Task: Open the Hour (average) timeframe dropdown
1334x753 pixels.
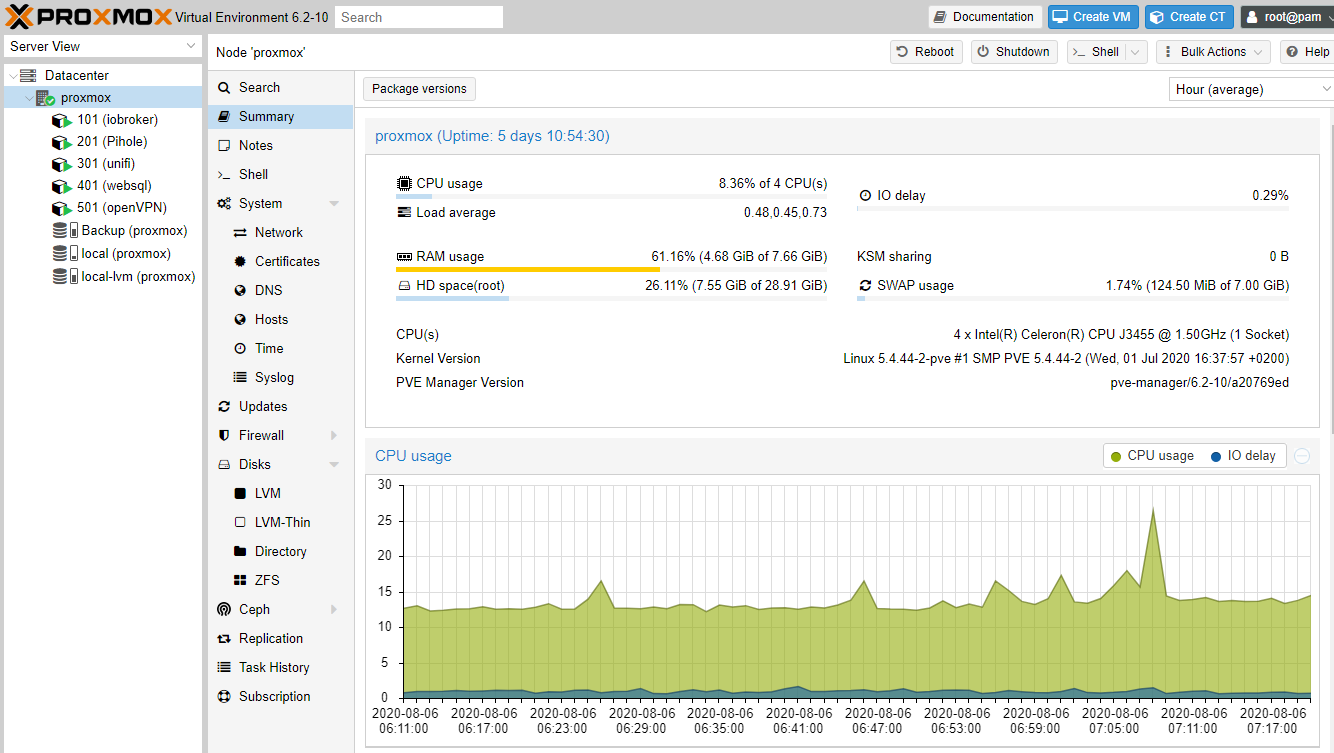Action: tap(1252, 89)
